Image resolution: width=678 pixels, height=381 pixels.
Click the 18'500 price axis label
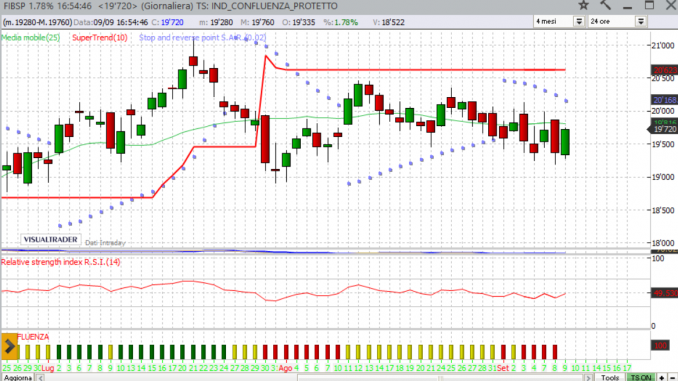pos(663,210)
